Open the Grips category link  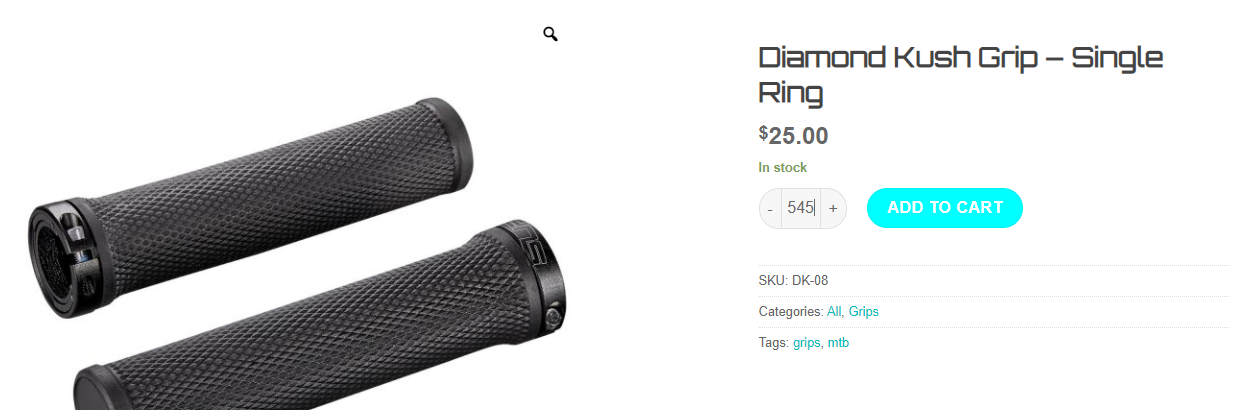point(864,312)
